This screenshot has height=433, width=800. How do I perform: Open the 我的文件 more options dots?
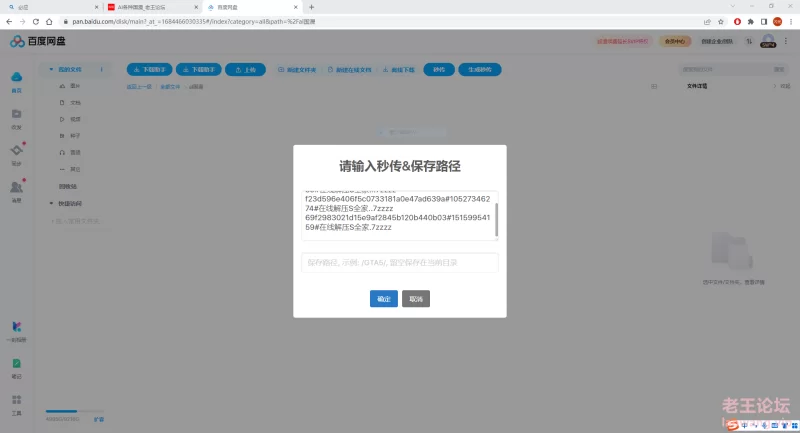point(102,69)
